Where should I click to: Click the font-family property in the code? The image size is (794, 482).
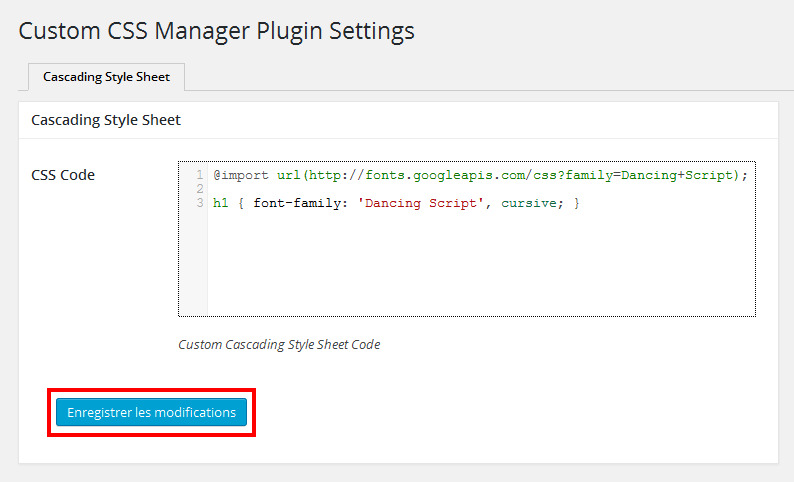pos(297,203)
